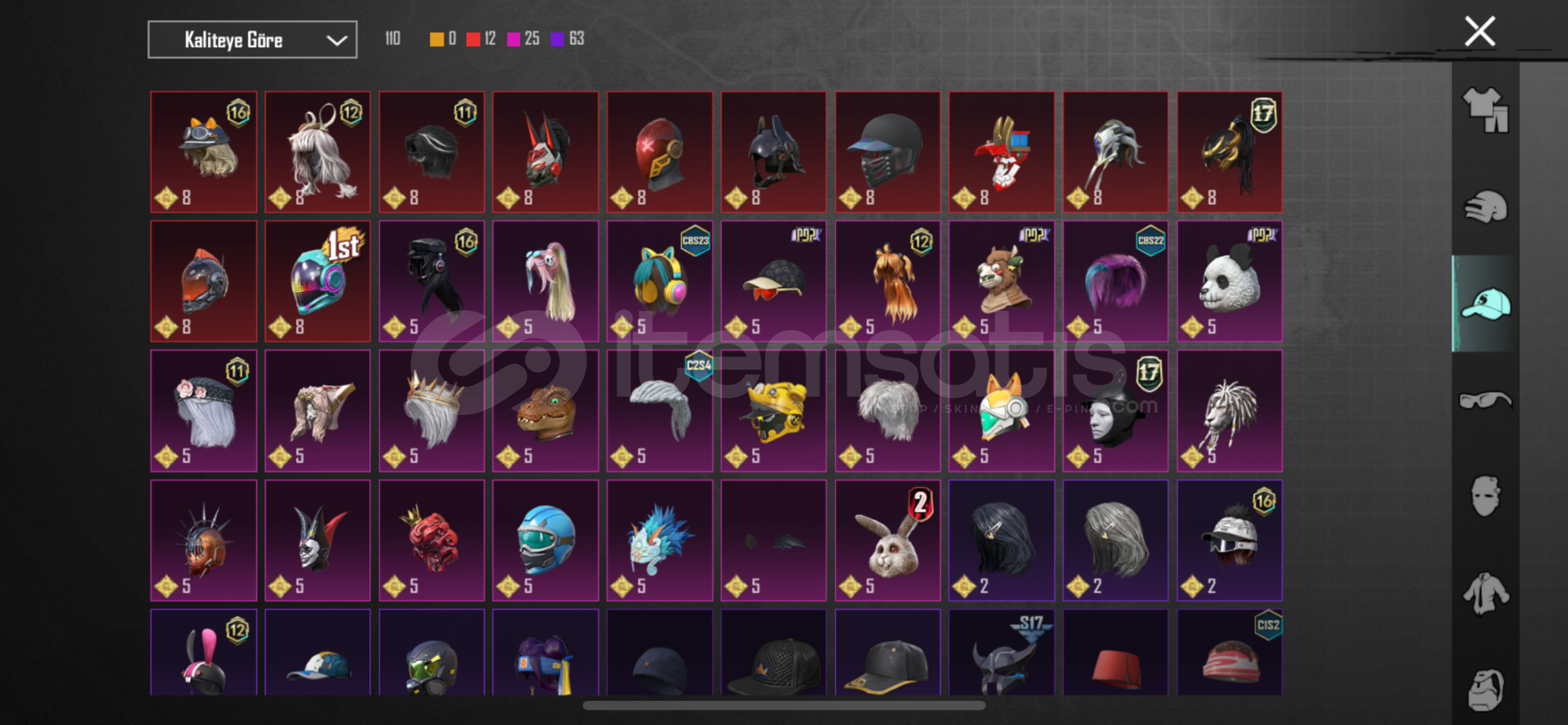Select the panda head item

pyautogui.click(x=1229, y=281)
